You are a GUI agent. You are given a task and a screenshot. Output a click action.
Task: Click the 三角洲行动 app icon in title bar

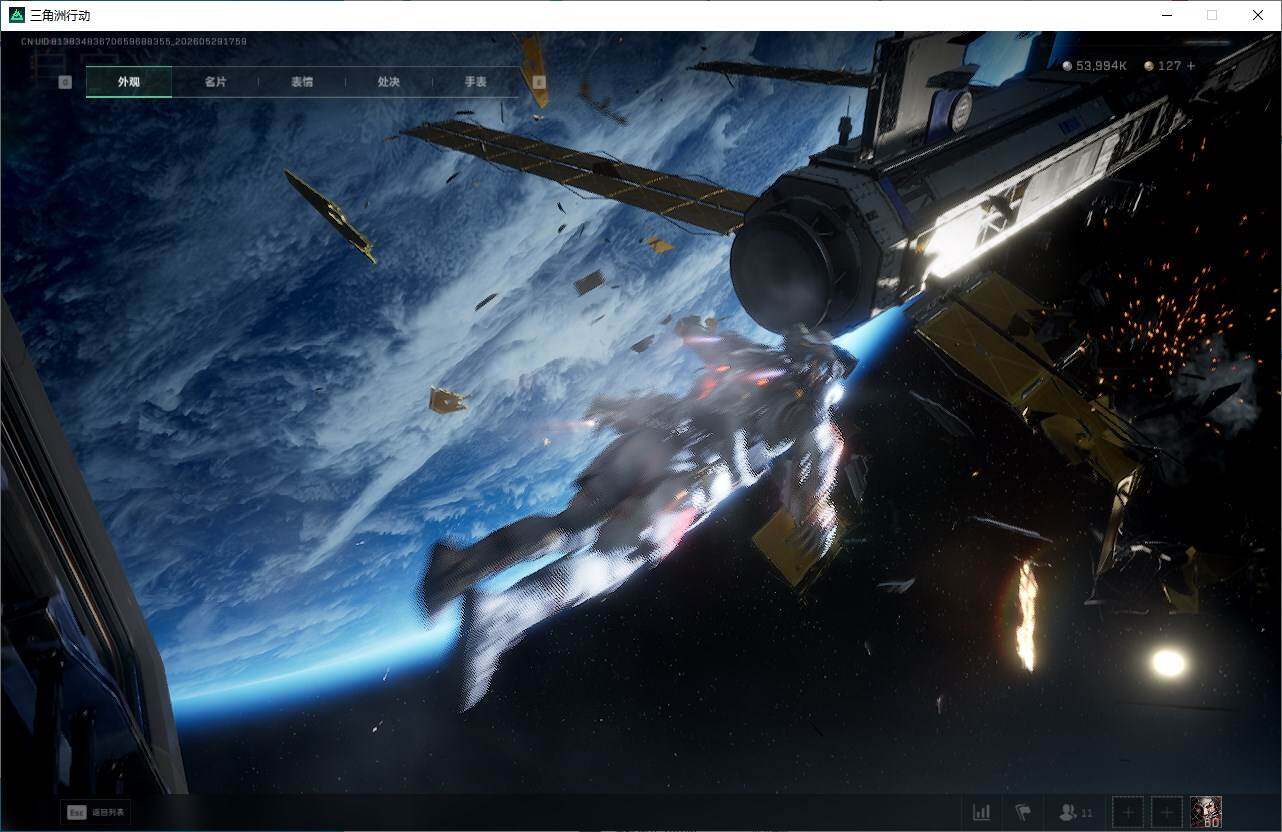point(16,15)
